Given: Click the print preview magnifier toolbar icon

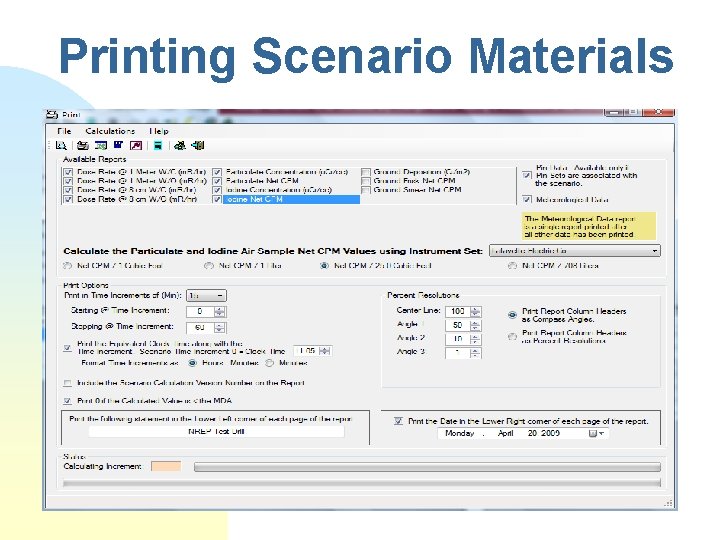Looking at the screenshot, I should pos(61,146).
